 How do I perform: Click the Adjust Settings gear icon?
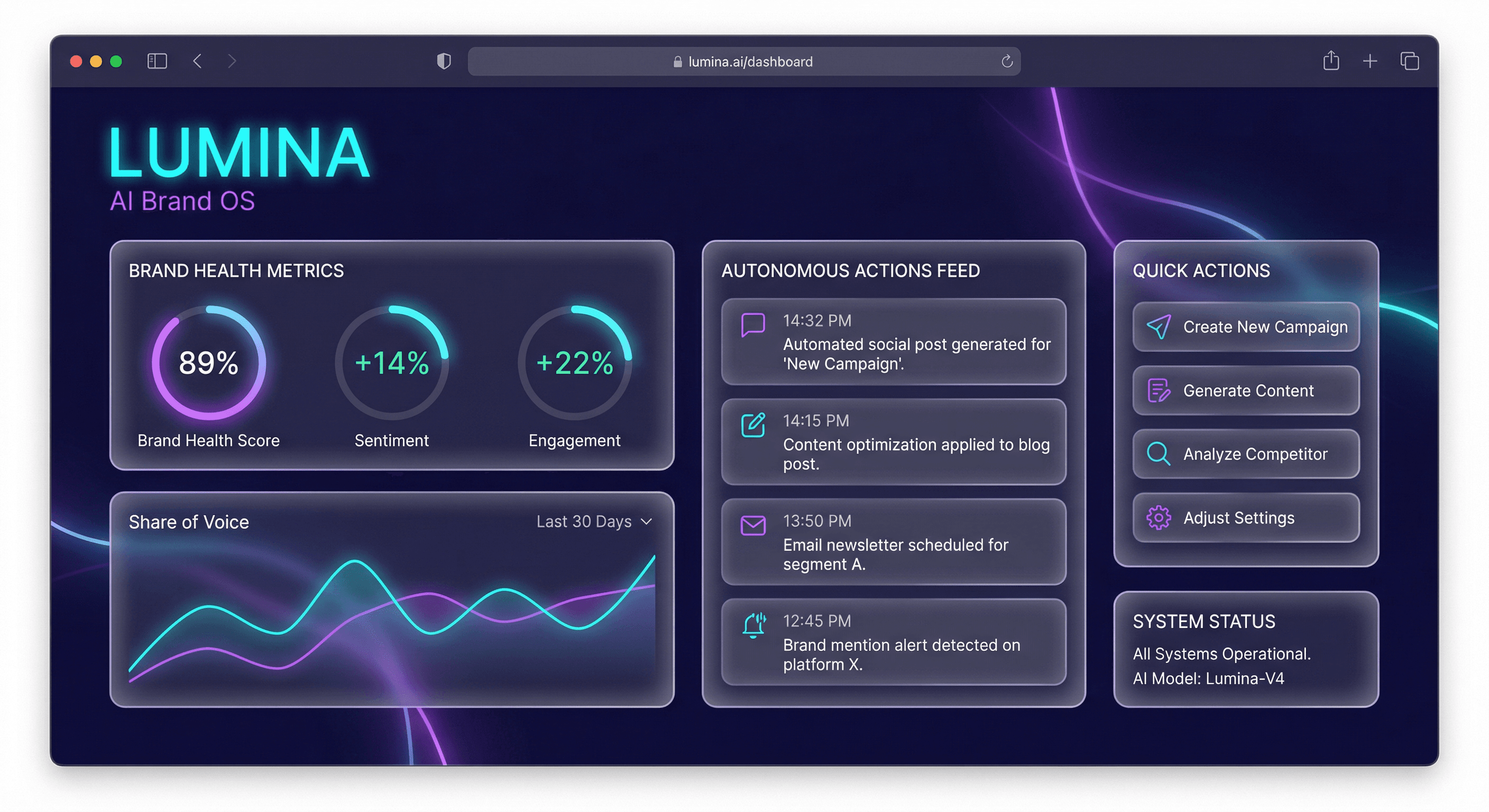pyautogui.click(x=1159, y=517)
